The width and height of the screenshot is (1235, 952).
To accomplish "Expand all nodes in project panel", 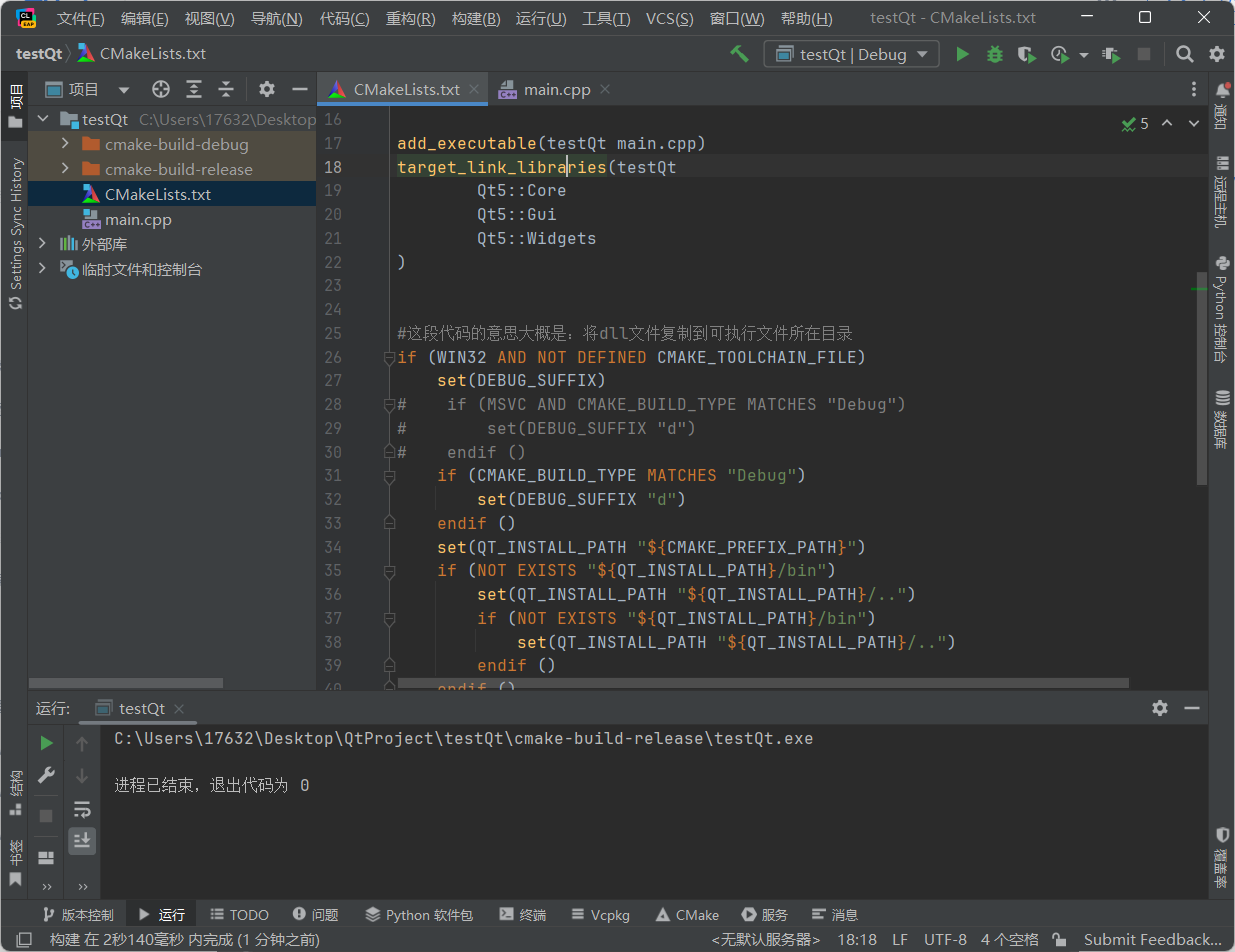I will pyautogui.click(x=194, y=89).
